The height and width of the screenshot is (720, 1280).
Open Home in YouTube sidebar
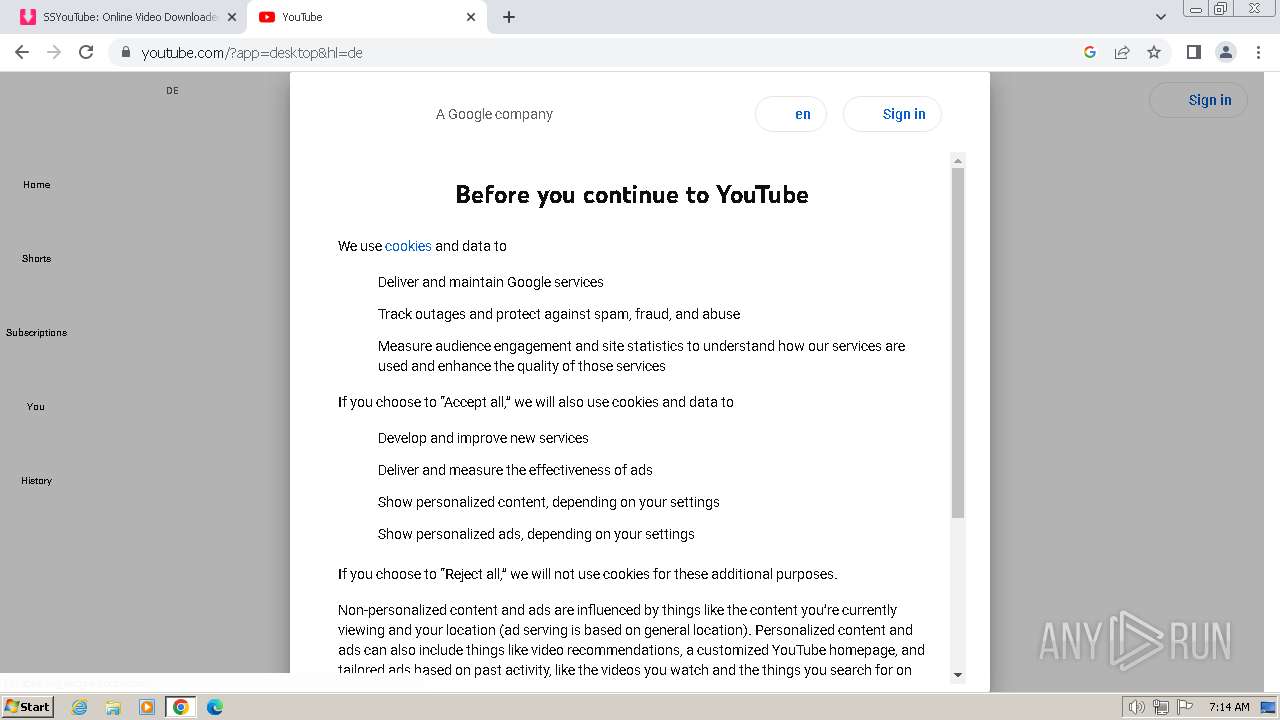(37, 185)
